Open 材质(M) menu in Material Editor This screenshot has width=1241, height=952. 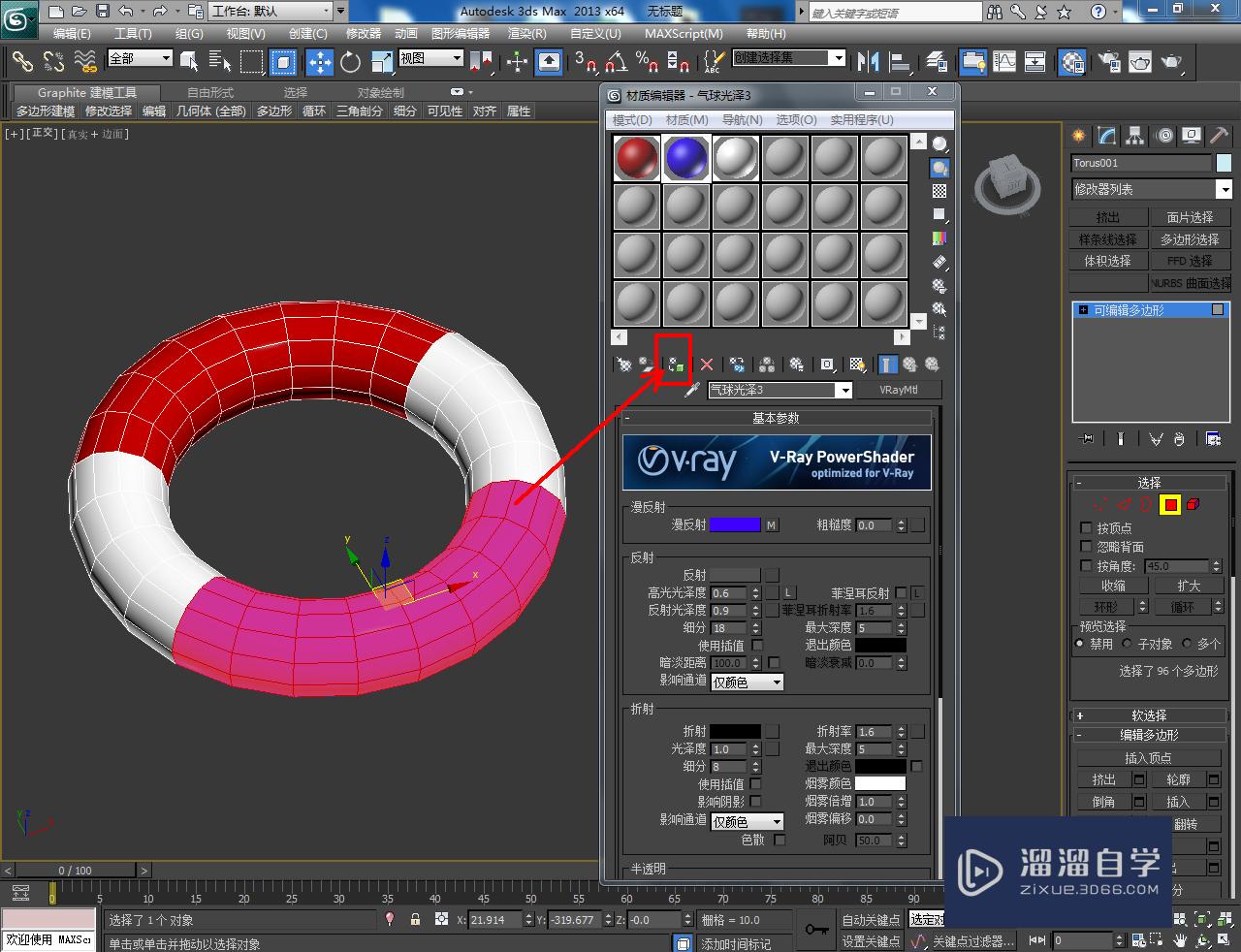[x=686, y=119]
